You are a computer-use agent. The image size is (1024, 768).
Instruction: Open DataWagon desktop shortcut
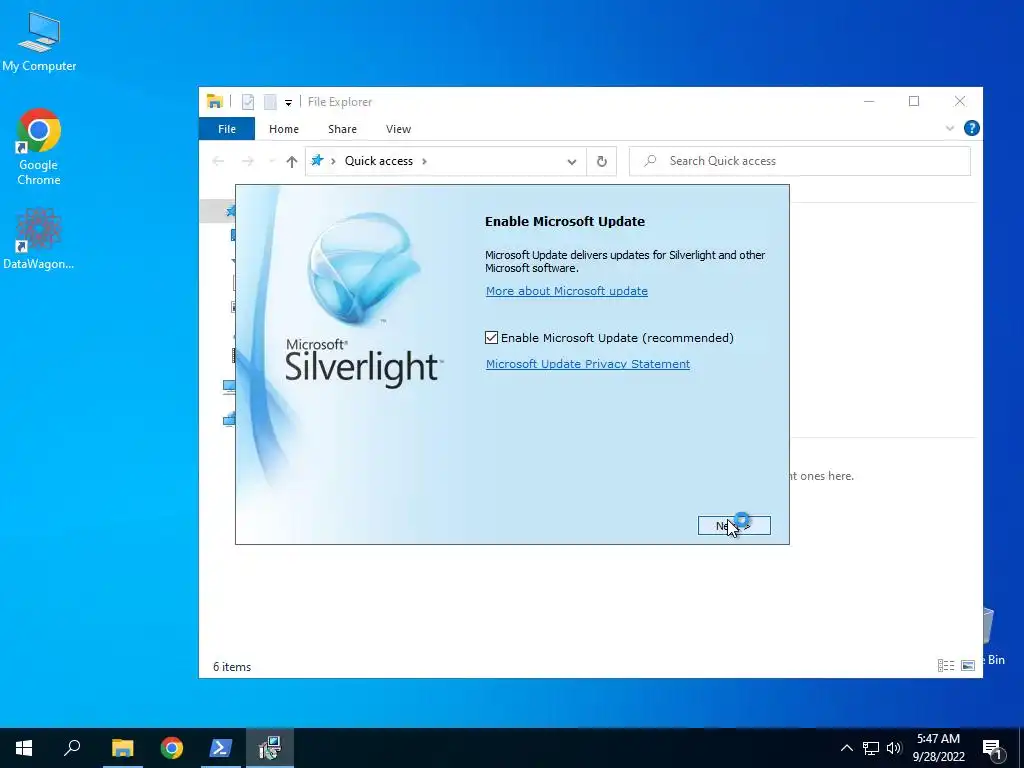pyautogui.click(x=39, y=238)
